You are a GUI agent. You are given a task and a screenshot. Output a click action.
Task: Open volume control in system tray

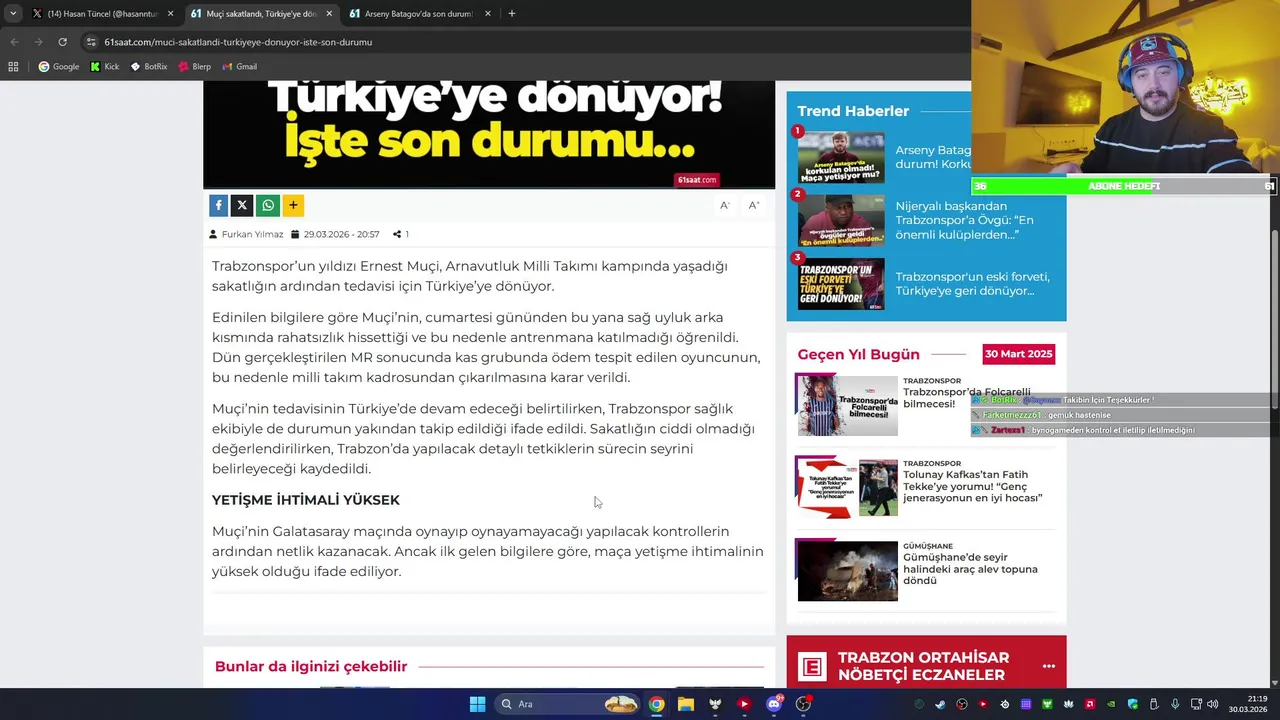pos(1212,704)
